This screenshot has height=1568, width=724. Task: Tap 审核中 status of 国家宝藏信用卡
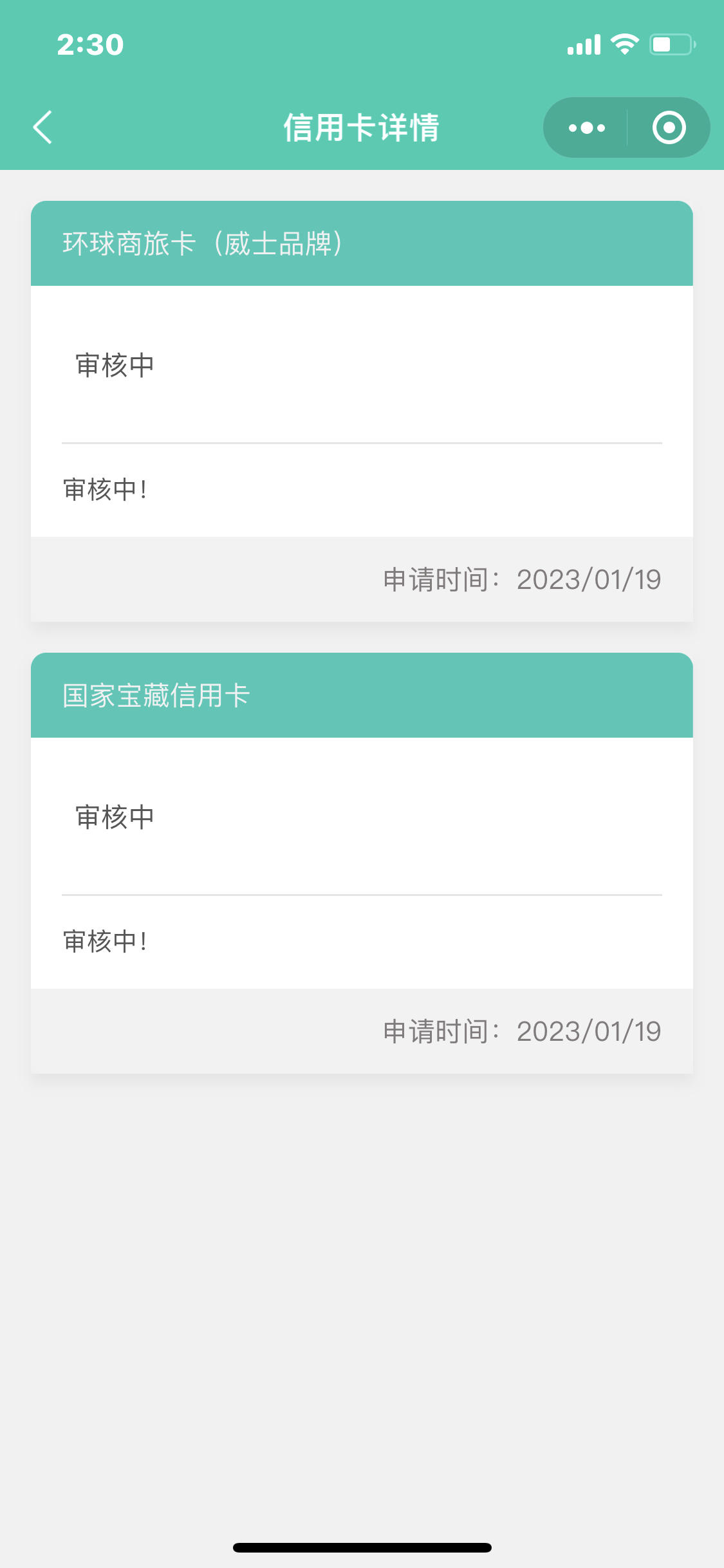click(115, 817)
